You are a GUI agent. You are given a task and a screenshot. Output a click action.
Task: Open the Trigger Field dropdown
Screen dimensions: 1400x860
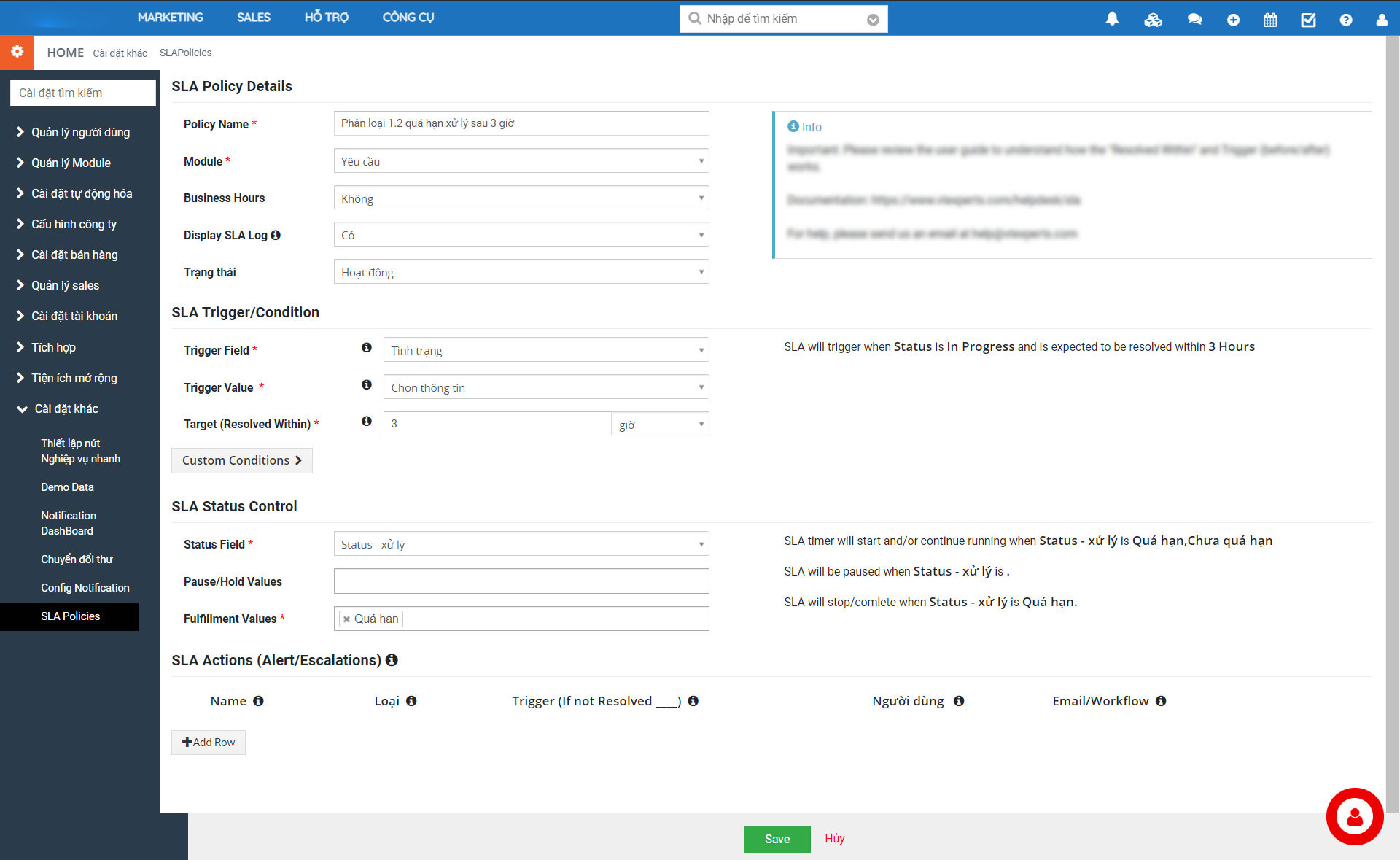(x=546, y=350)
